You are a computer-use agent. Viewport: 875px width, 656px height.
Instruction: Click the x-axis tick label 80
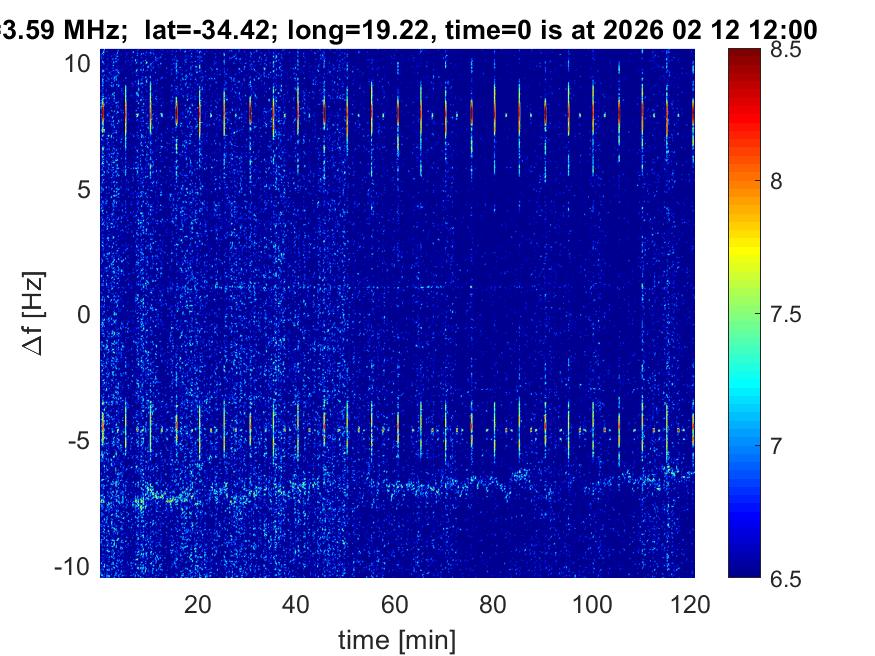click(x=494, y=603)
